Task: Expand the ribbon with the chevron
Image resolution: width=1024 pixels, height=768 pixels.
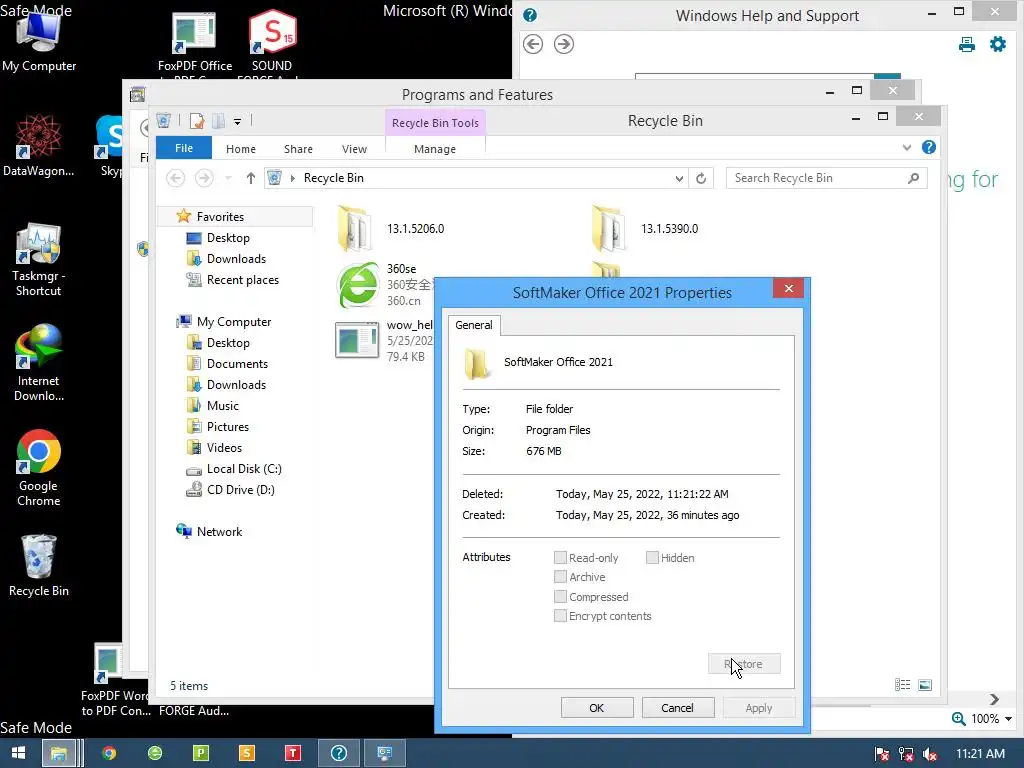Action: pos(906,148)
